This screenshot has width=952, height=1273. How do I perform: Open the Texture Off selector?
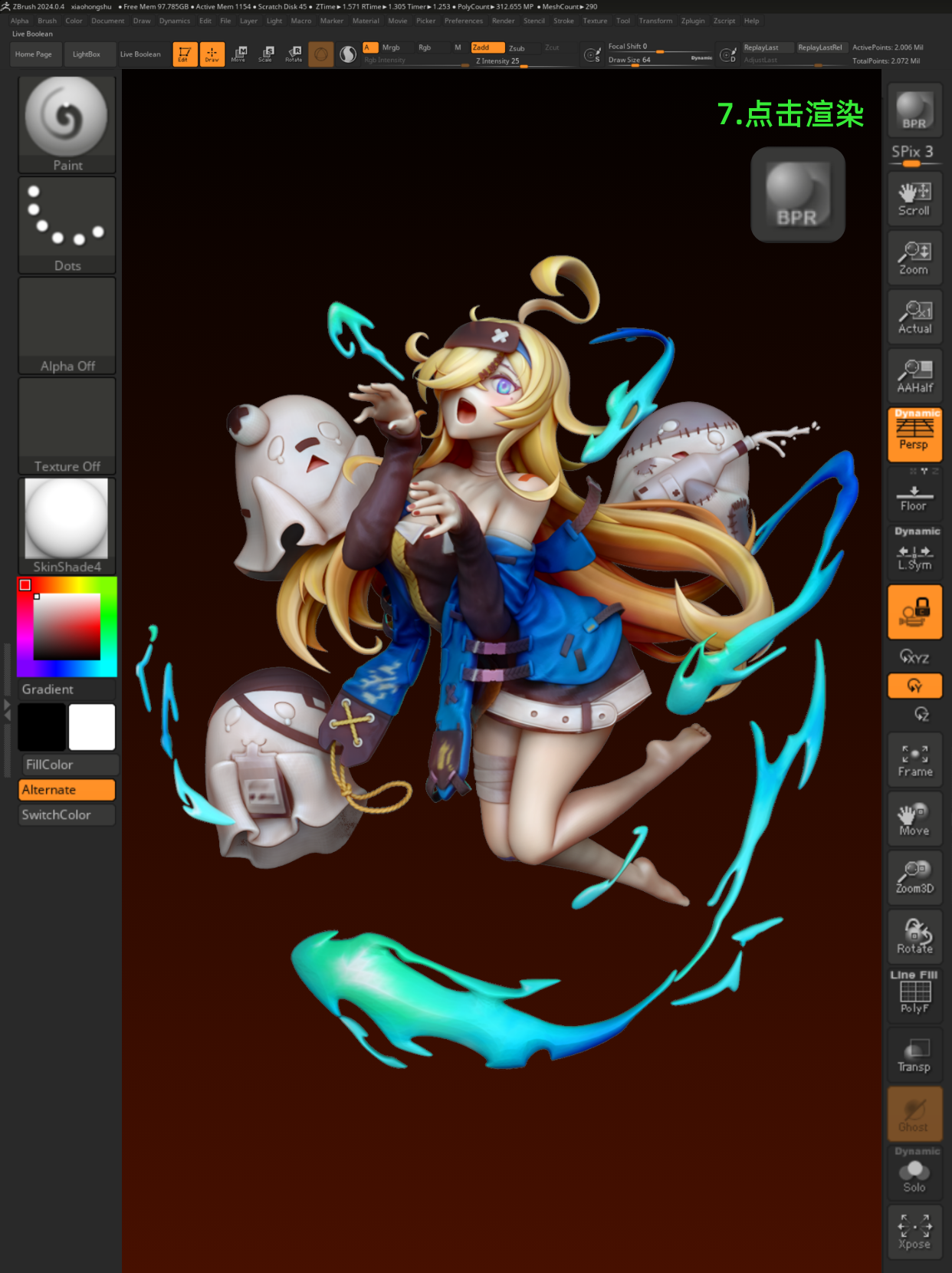67,426
